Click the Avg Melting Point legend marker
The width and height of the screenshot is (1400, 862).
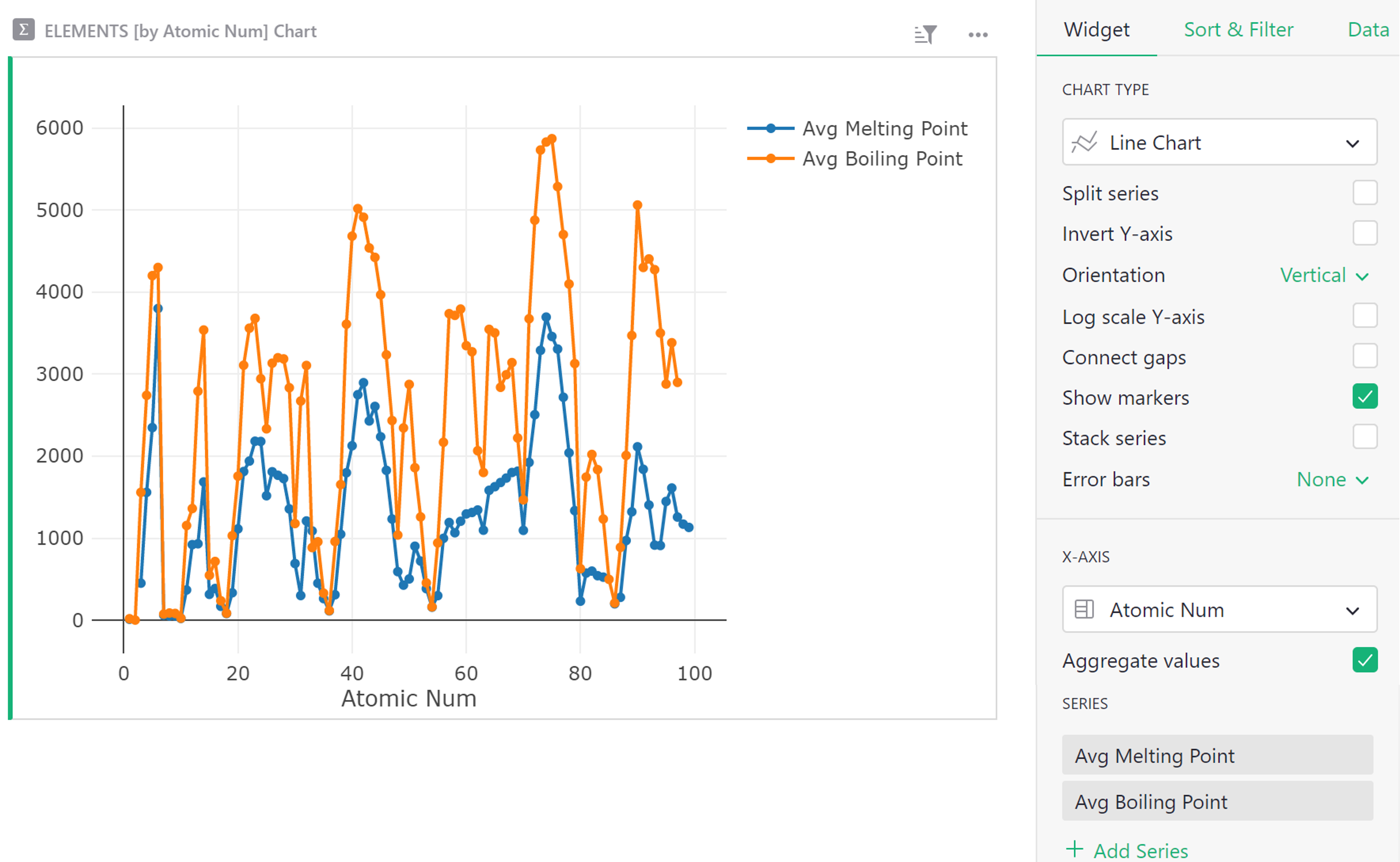pos(770,128)
